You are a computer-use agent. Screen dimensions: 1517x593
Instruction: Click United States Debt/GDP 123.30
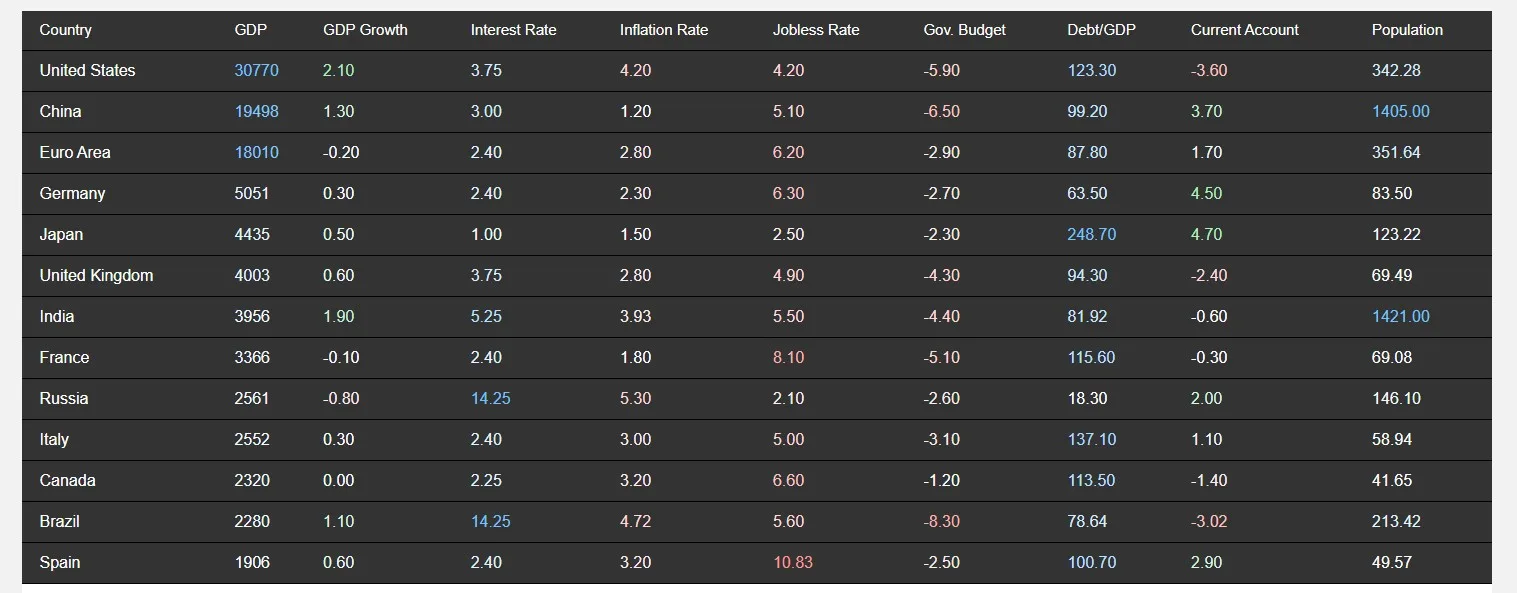pos(1092,70)
